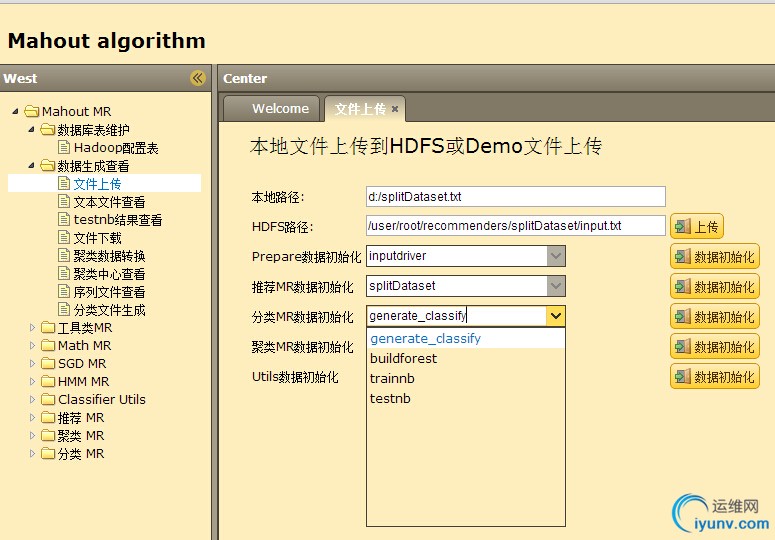Click the 本地路径 input field

coord(516,197)
